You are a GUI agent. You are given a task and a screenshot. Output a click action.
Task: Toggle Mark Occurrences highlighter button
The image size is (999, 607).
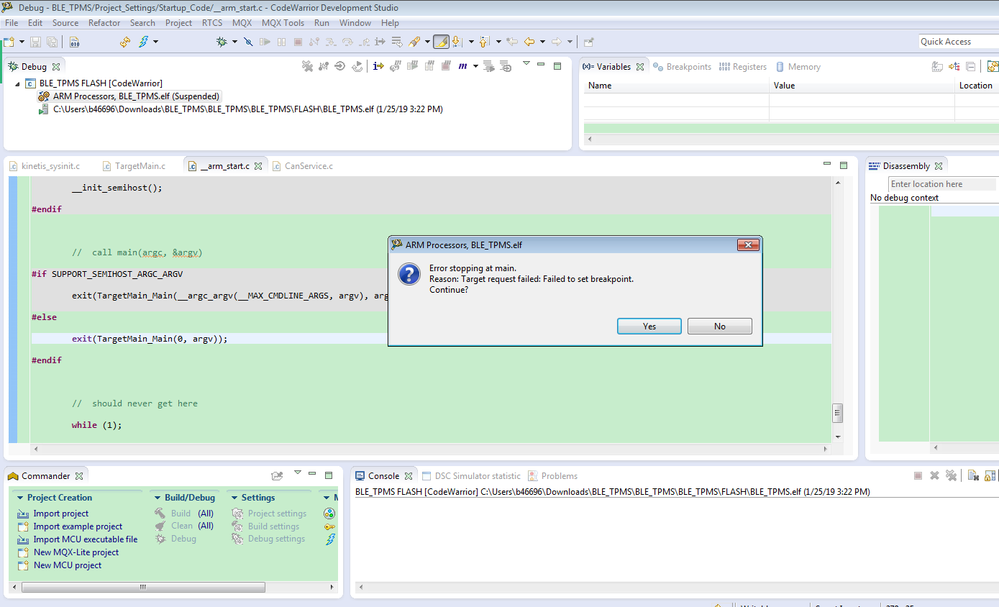click(441, 42)
